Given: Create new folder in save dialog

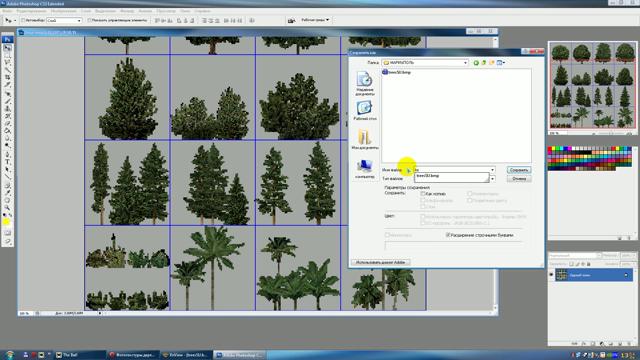Looking at the screenshot, I should 492,63.
